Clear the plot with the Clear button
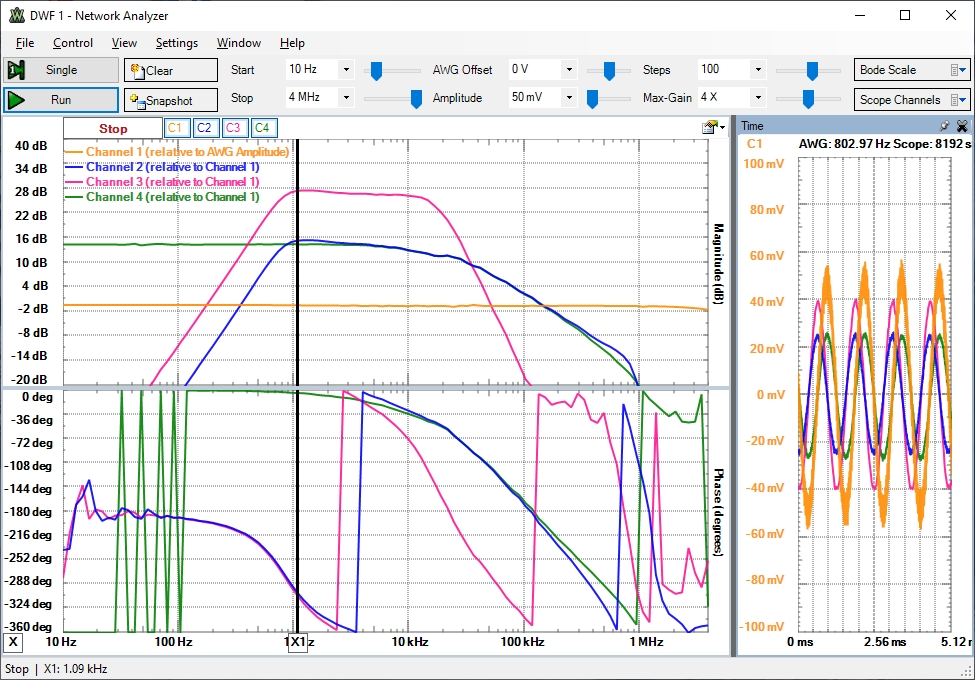The height and width of the screenshot is (680, 975). tap(170, 70)
